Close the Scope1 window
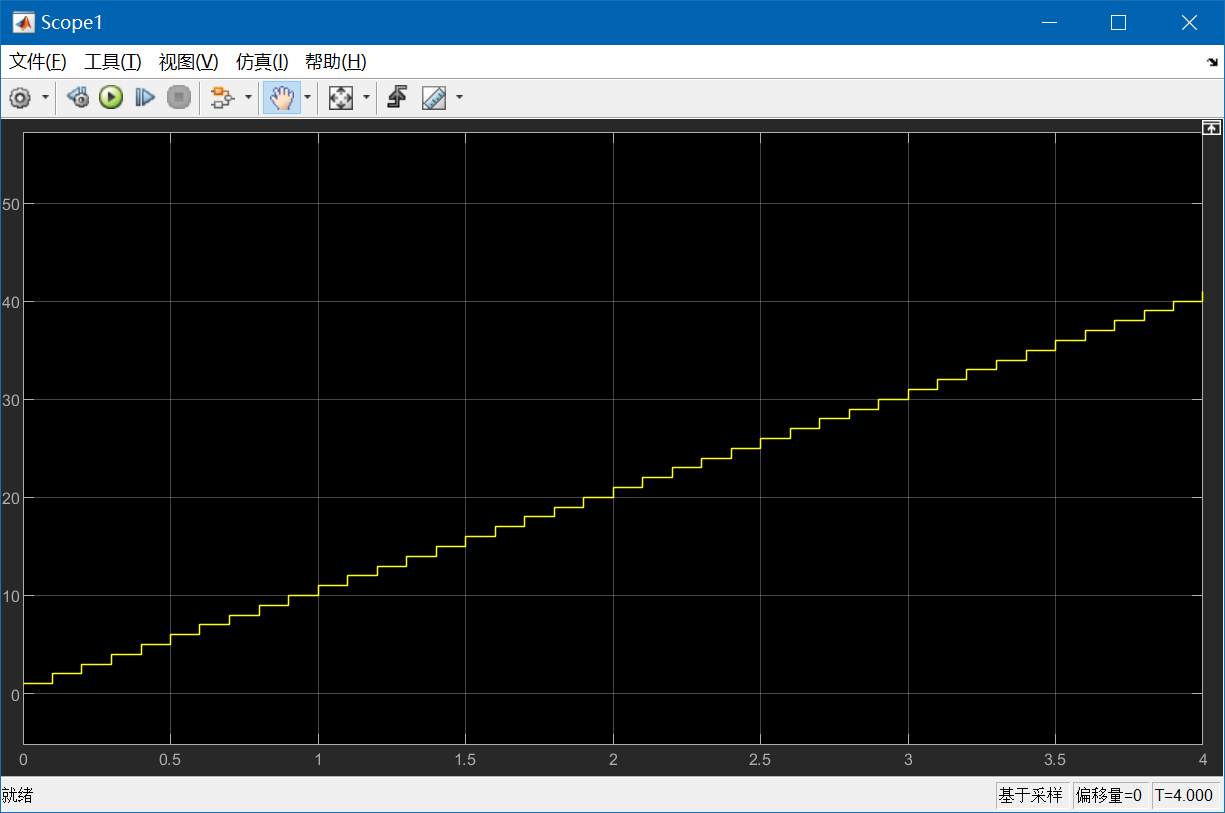Image resolution: width=1225 pixels, height=813 pixels. click(x=1189, y=22)
